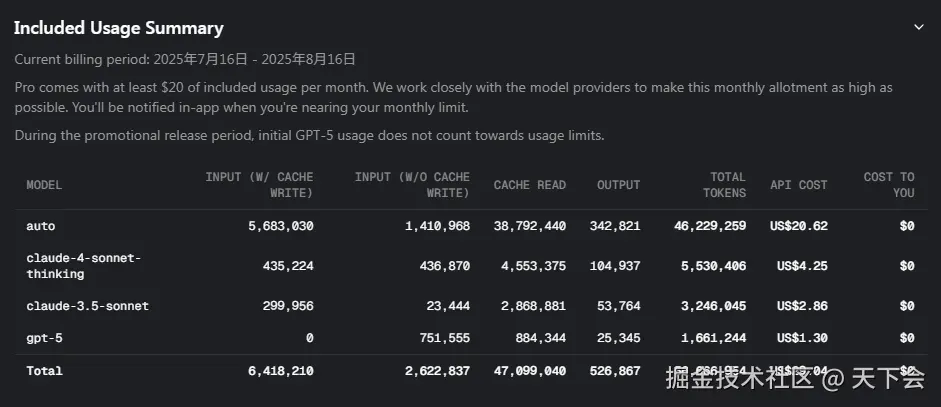Select the CACHE READ column header
The image size is (941, 407).
point(529,185)
